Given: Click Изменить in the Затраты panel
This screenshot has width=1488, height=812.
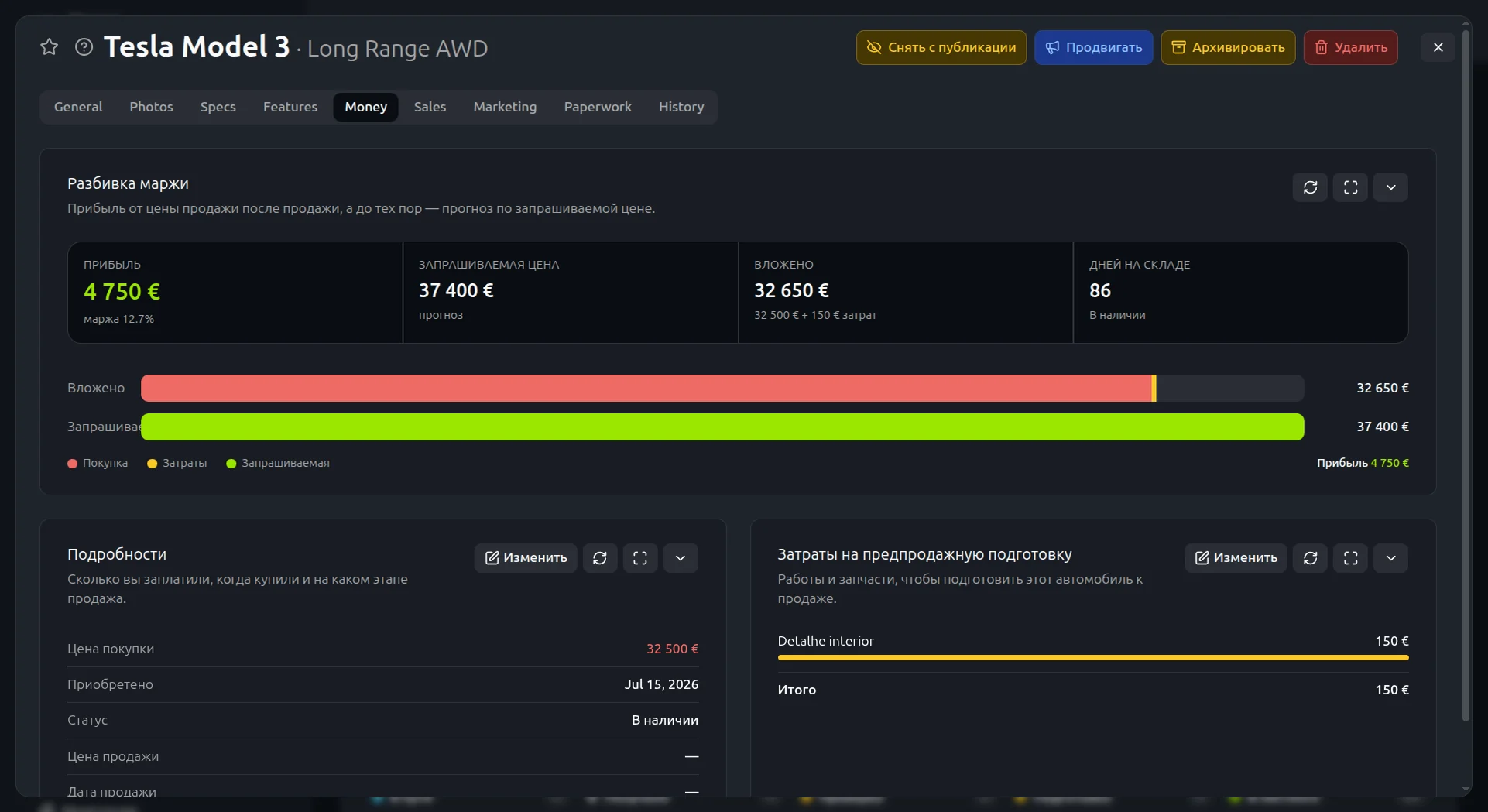Looking at the screenshot, I should (x=1236, y=558).
